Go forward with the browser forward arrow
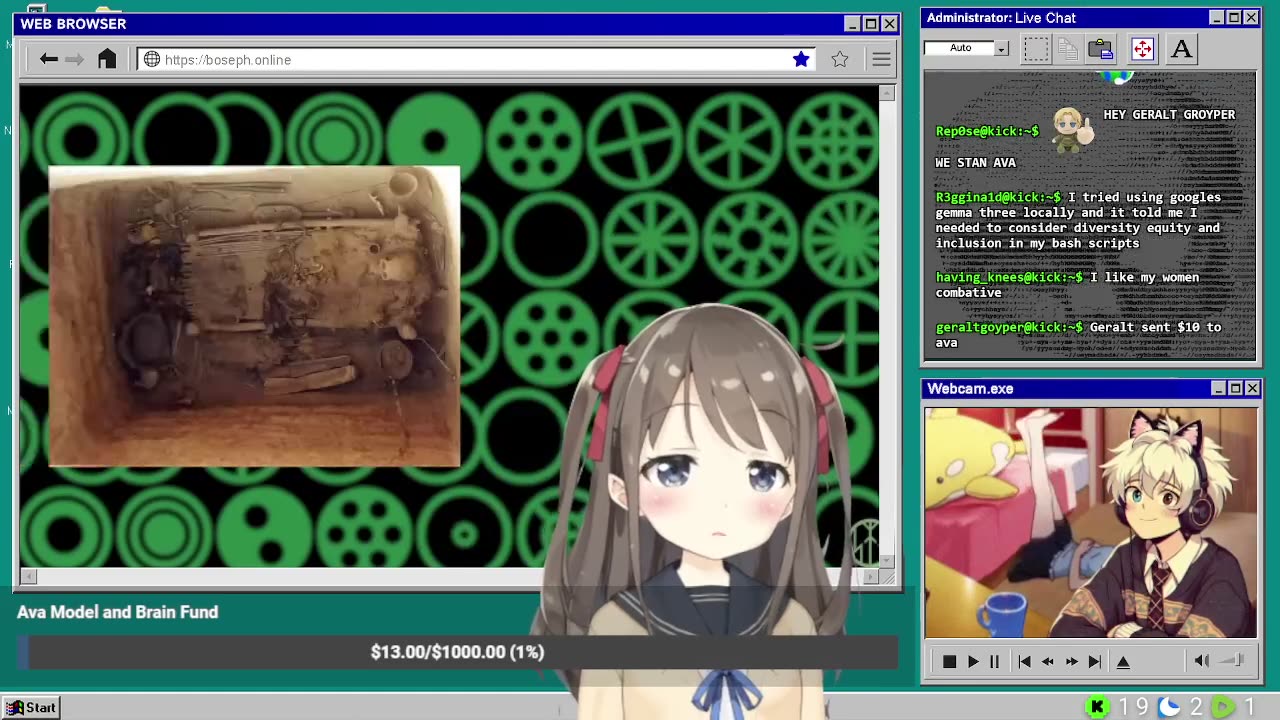The width and height of the screenshot is (1280, 720). [74, 60]
